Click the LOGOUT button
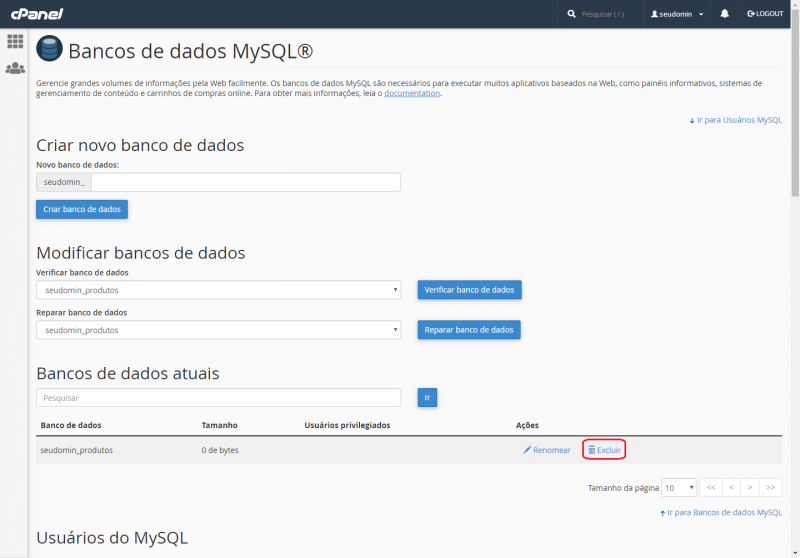 coord(765,14)
